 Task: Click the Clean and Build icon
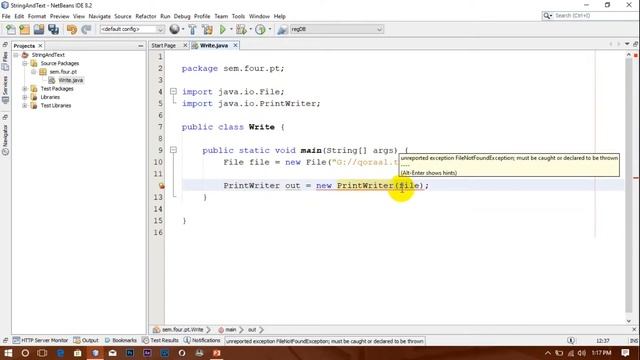click(x=207, y=29)
